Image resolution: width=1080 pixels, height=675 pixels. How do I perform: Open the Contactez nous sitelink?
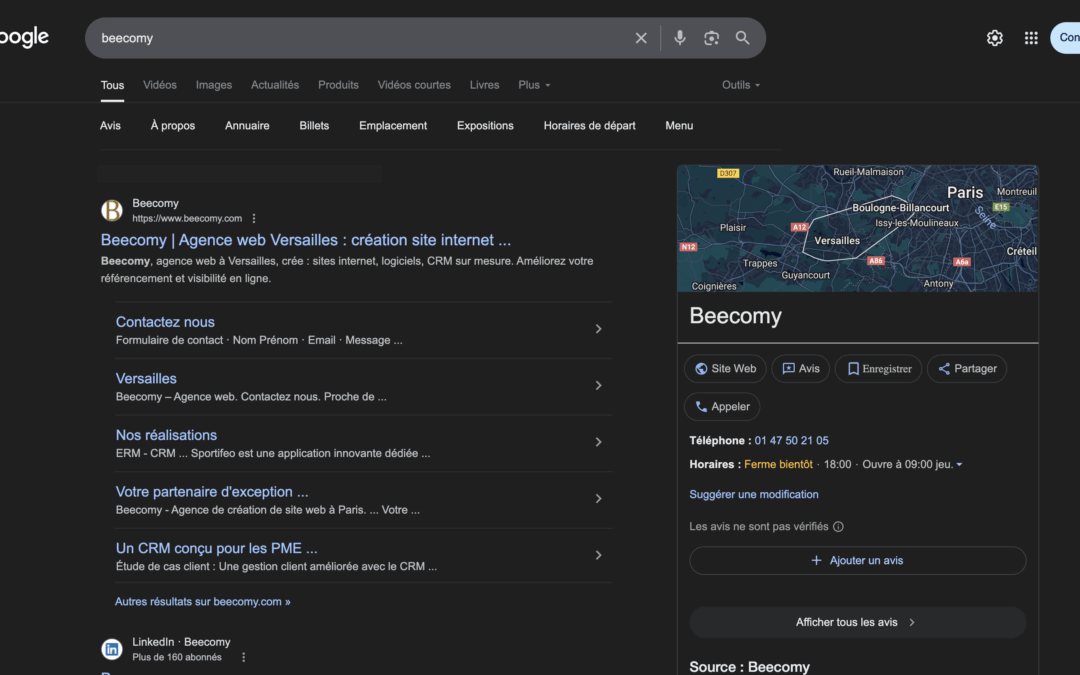[x=165, y=322]
